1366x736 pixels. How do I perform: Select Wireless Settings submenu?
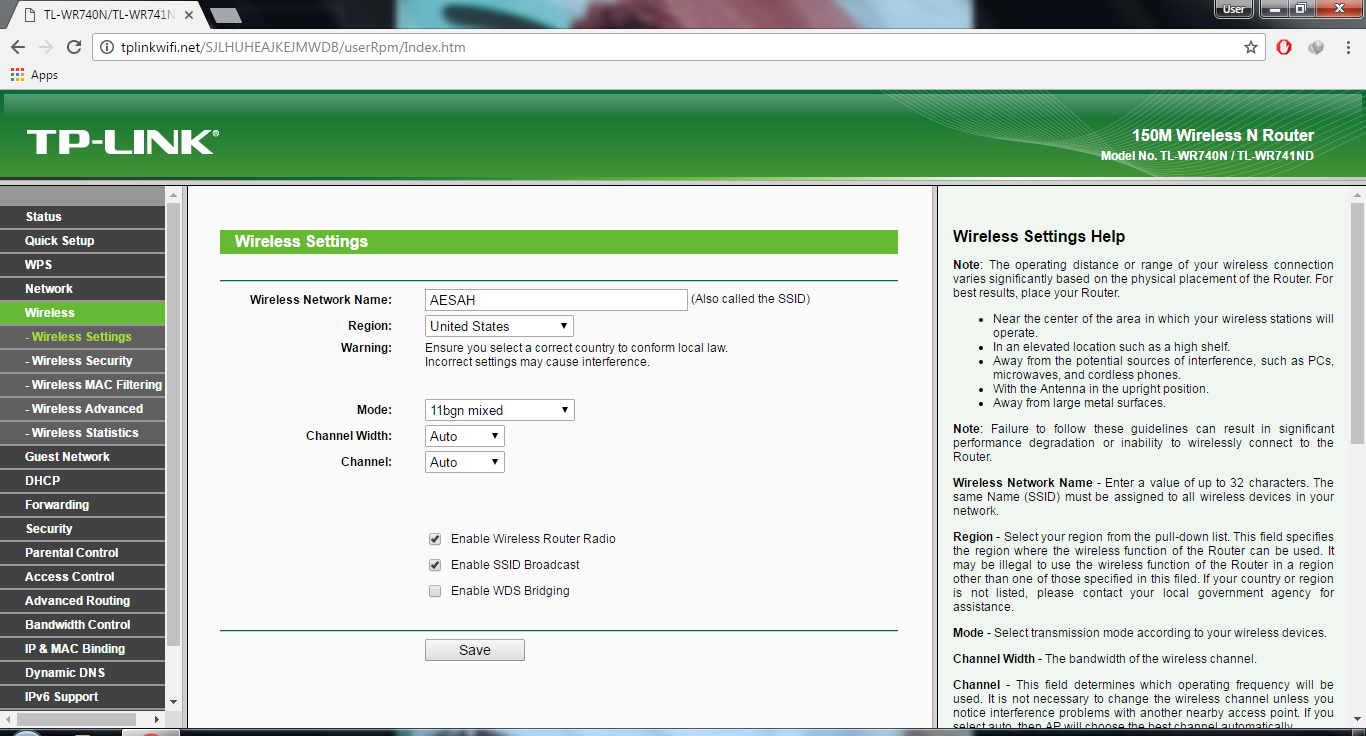82,337
